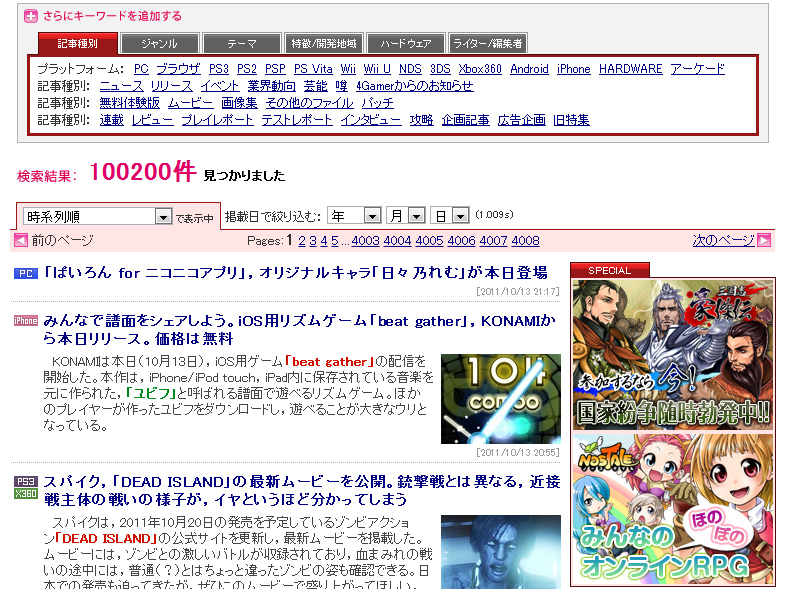Select the ニュース article type link
The width and height of the screenshot is (785, 589).
tap(121, 86)
